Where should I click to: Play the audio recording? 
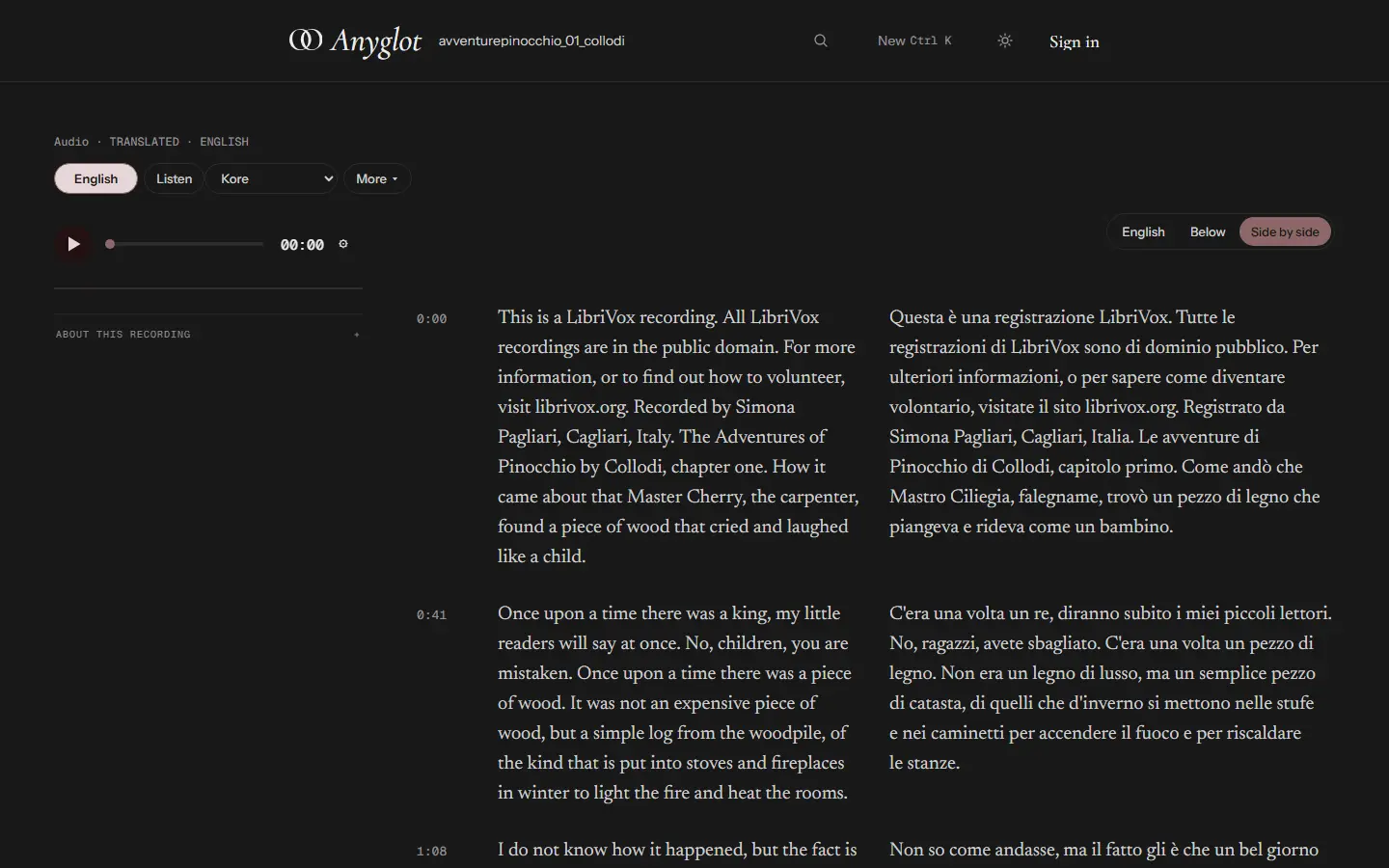click(73, 244)
